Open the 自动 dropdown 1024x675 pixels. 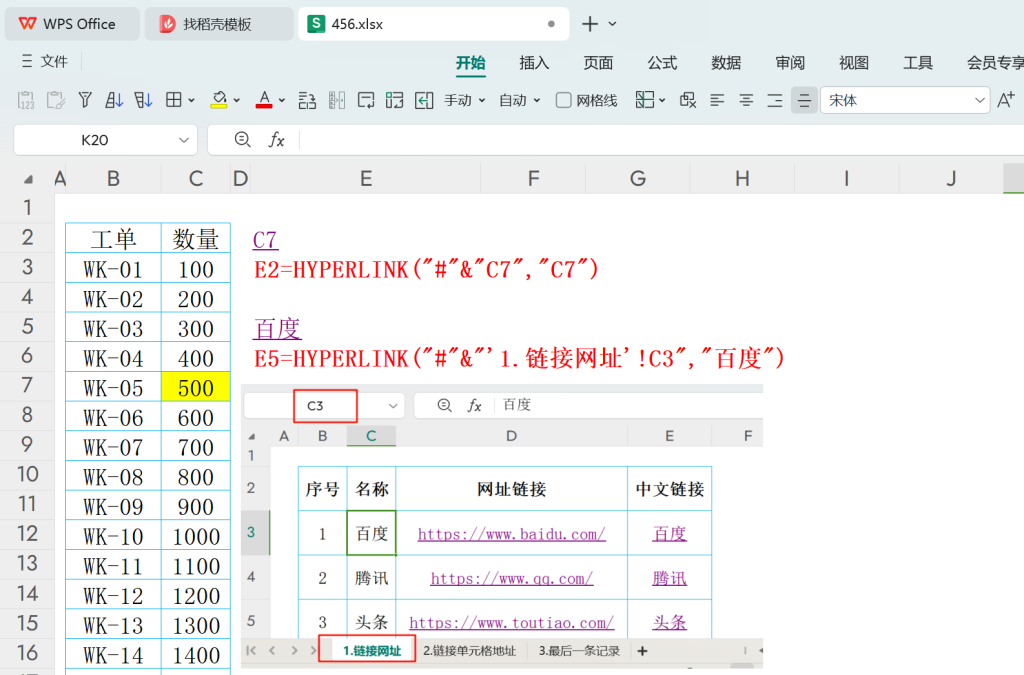tap(520, 100)
